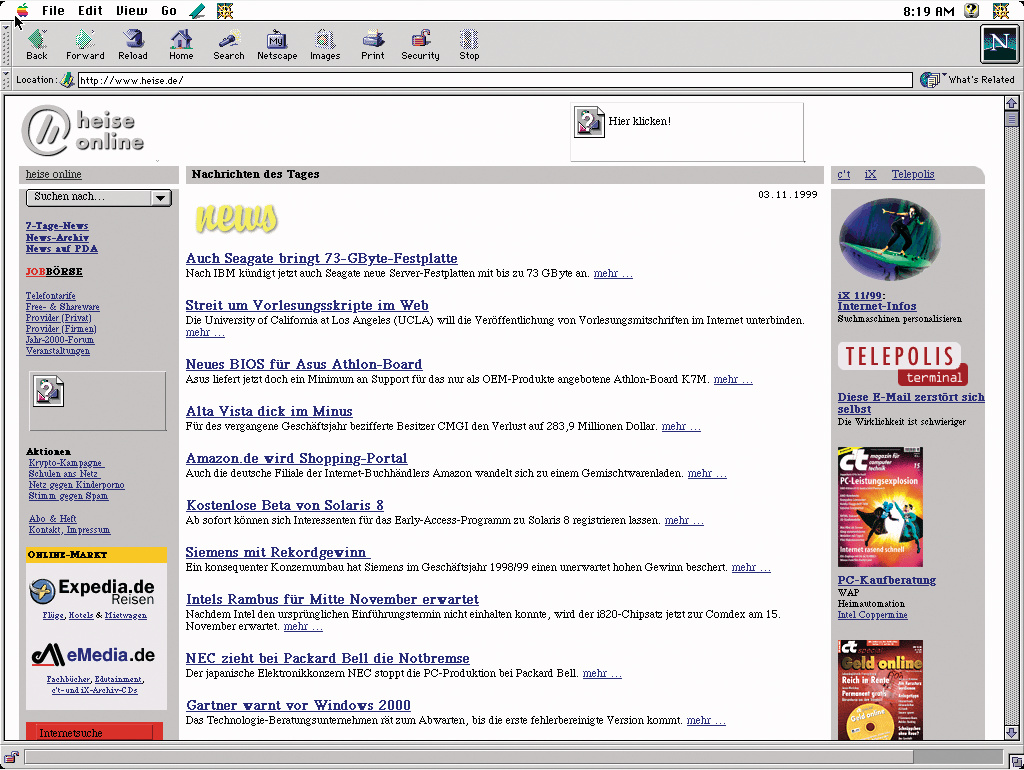Click the Print toolbar icon
The height and width of the screenshot is (770, 1024).
pyautogui.click(x=373, y=44)
